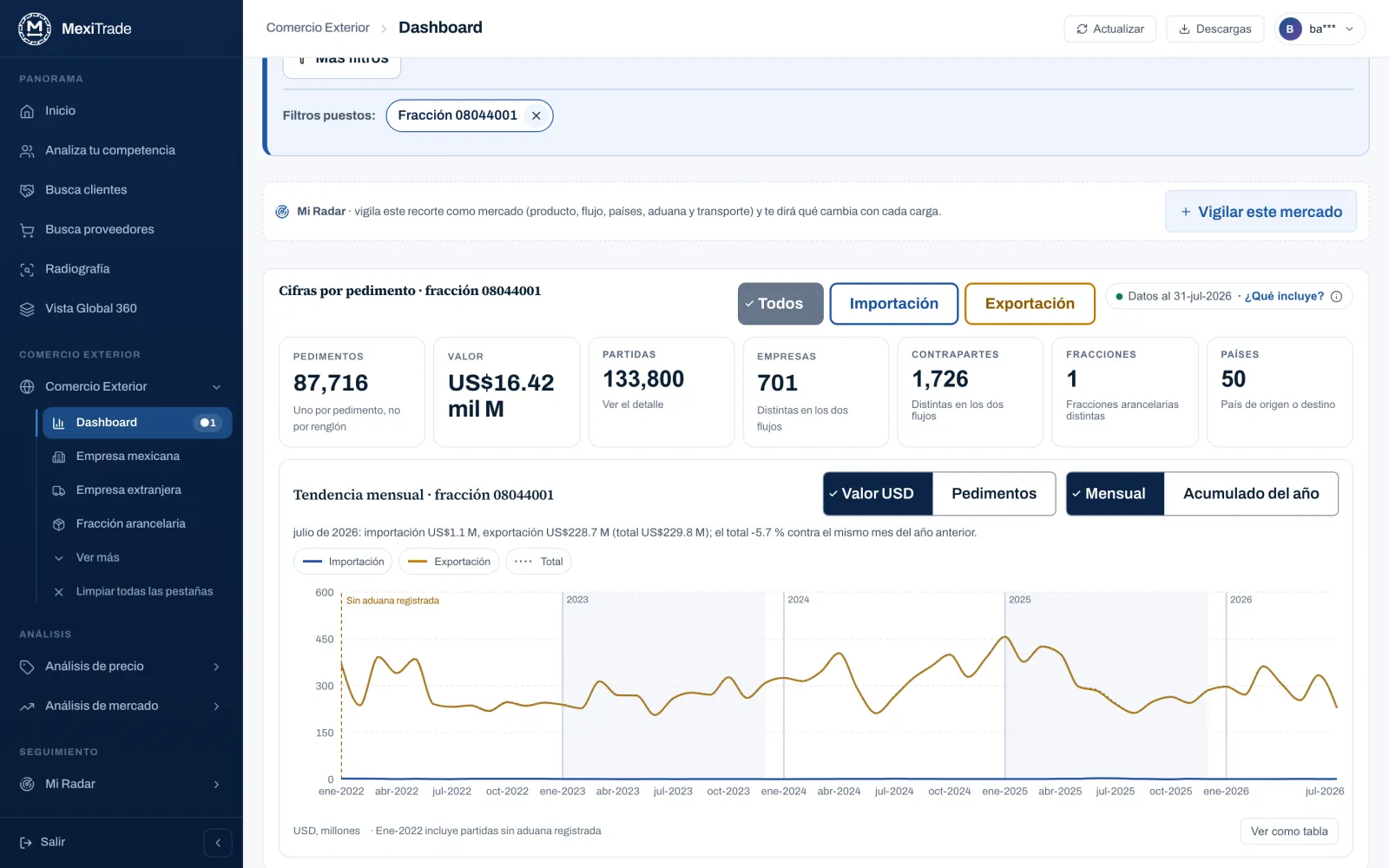Click the Mi Radar target icon in sidebar

(x=27, y=785)
